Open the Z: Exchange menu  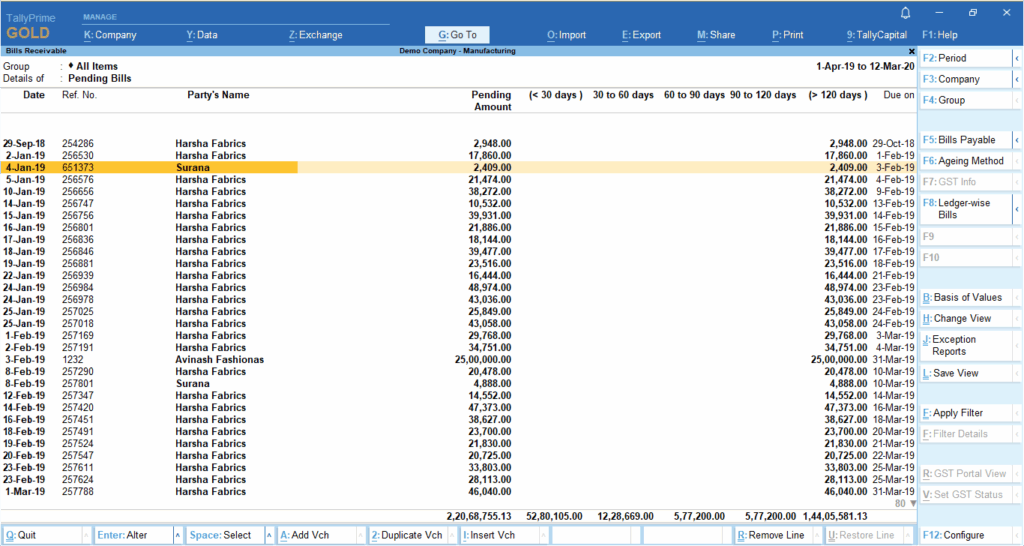point(315,35)
